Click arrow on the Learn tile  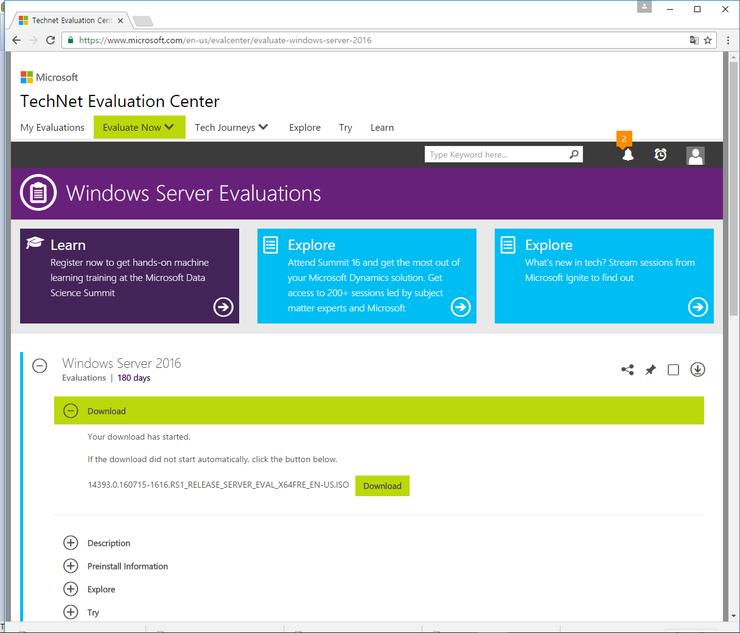223,307
